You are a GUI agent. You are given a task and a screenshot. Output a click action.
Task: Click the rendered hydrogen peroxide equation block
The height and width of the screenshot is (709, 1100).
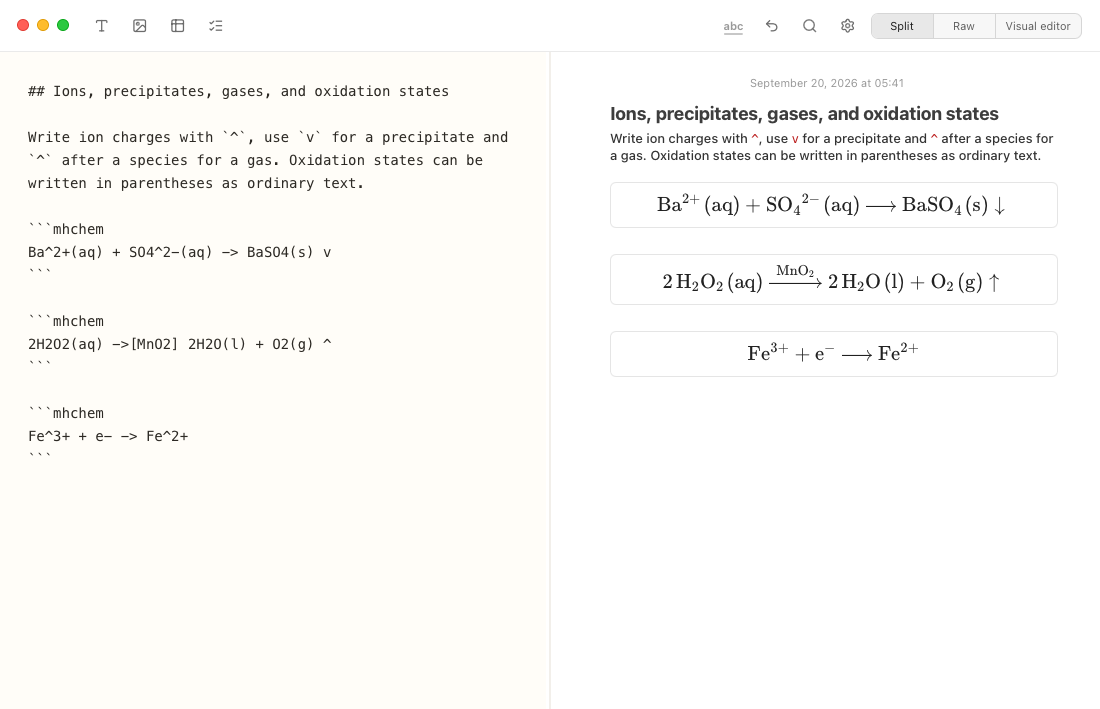[833, 279]
